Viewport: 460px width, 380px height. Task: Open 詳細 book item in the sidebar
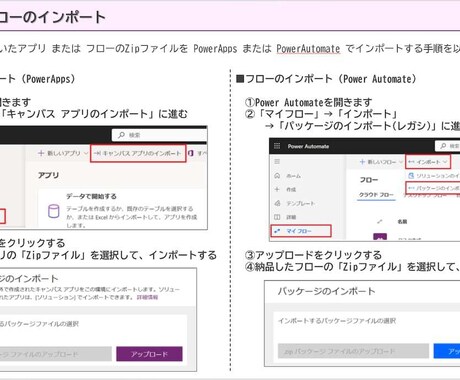[x=285, y=217]
